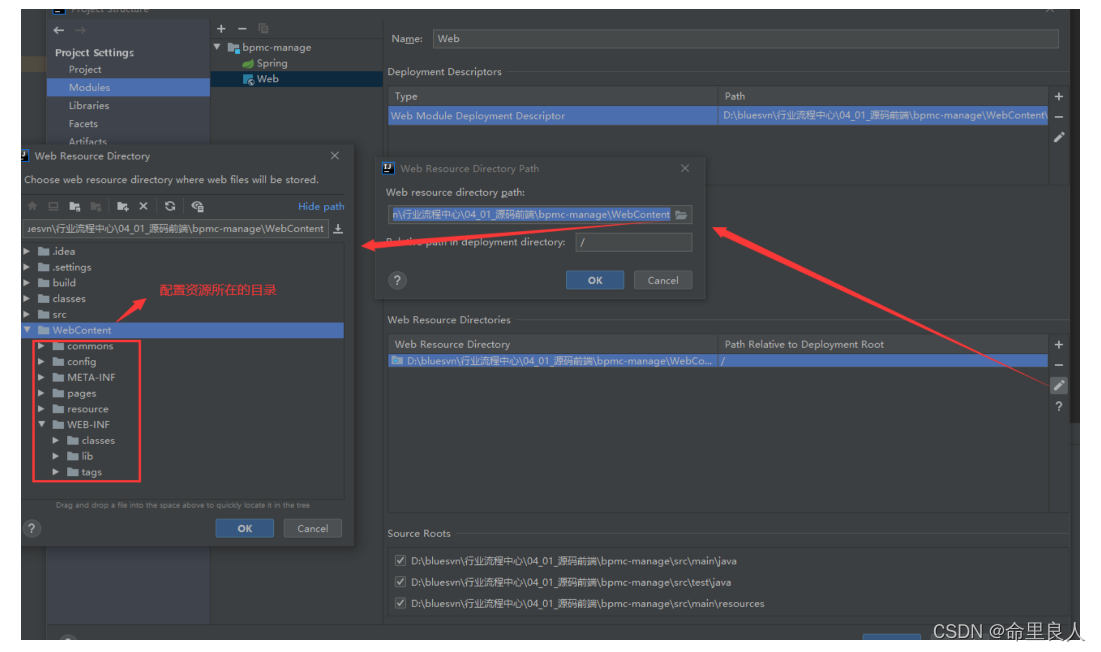Viewport: 1101px width, 652px height.
Task: Remove selected deployment descriptor with minus
Action: [x=1059, y=117]
